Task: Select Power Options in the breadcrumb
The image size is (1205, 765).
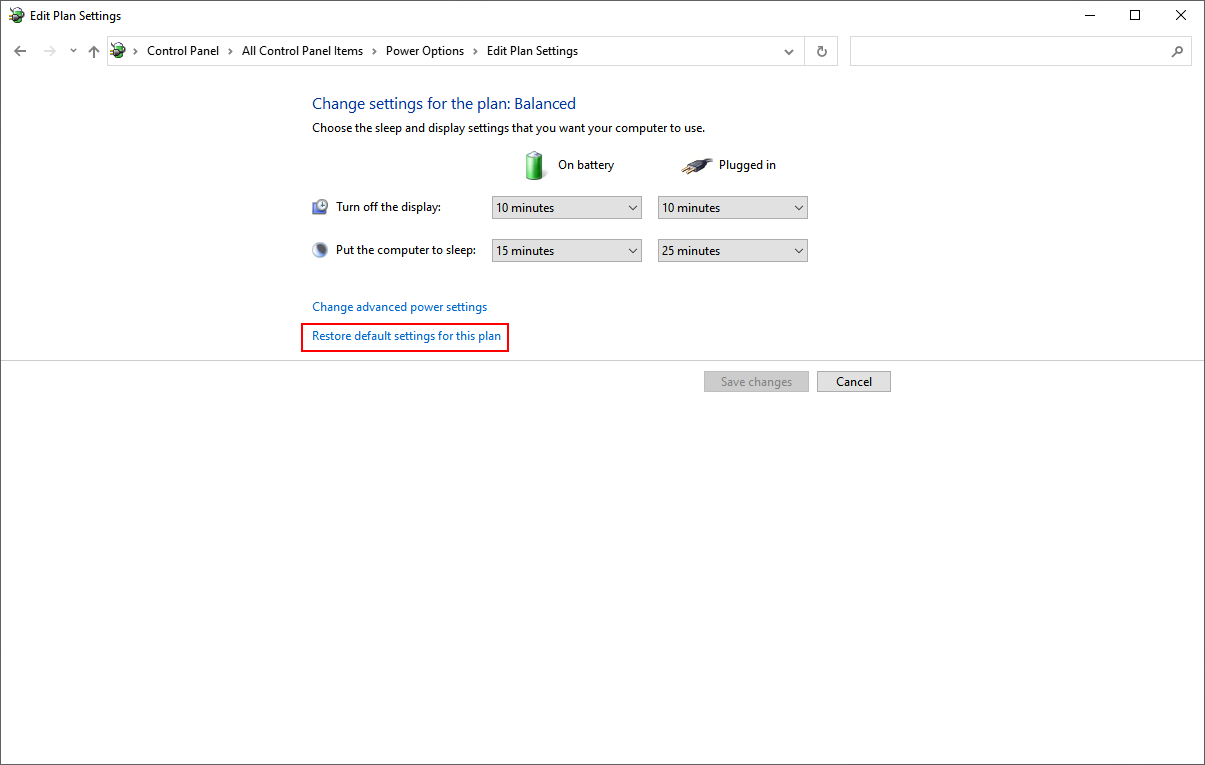Action: pos(424,50)
